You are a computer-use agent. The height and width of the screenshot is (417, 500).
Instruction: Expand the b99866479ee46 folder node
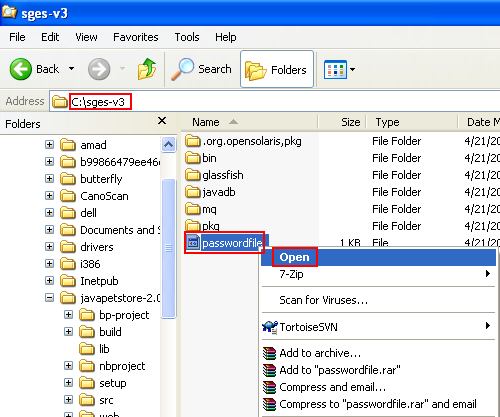(x=49, y=162)
